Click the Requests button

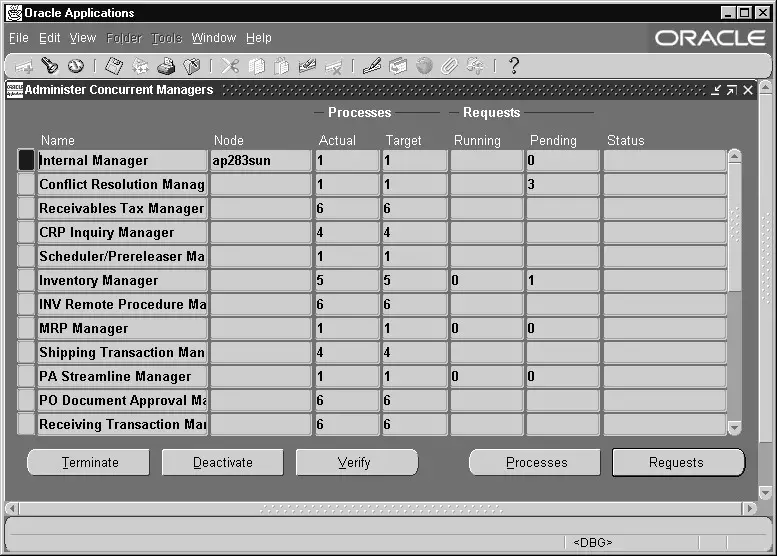click(x=678, y=462)
